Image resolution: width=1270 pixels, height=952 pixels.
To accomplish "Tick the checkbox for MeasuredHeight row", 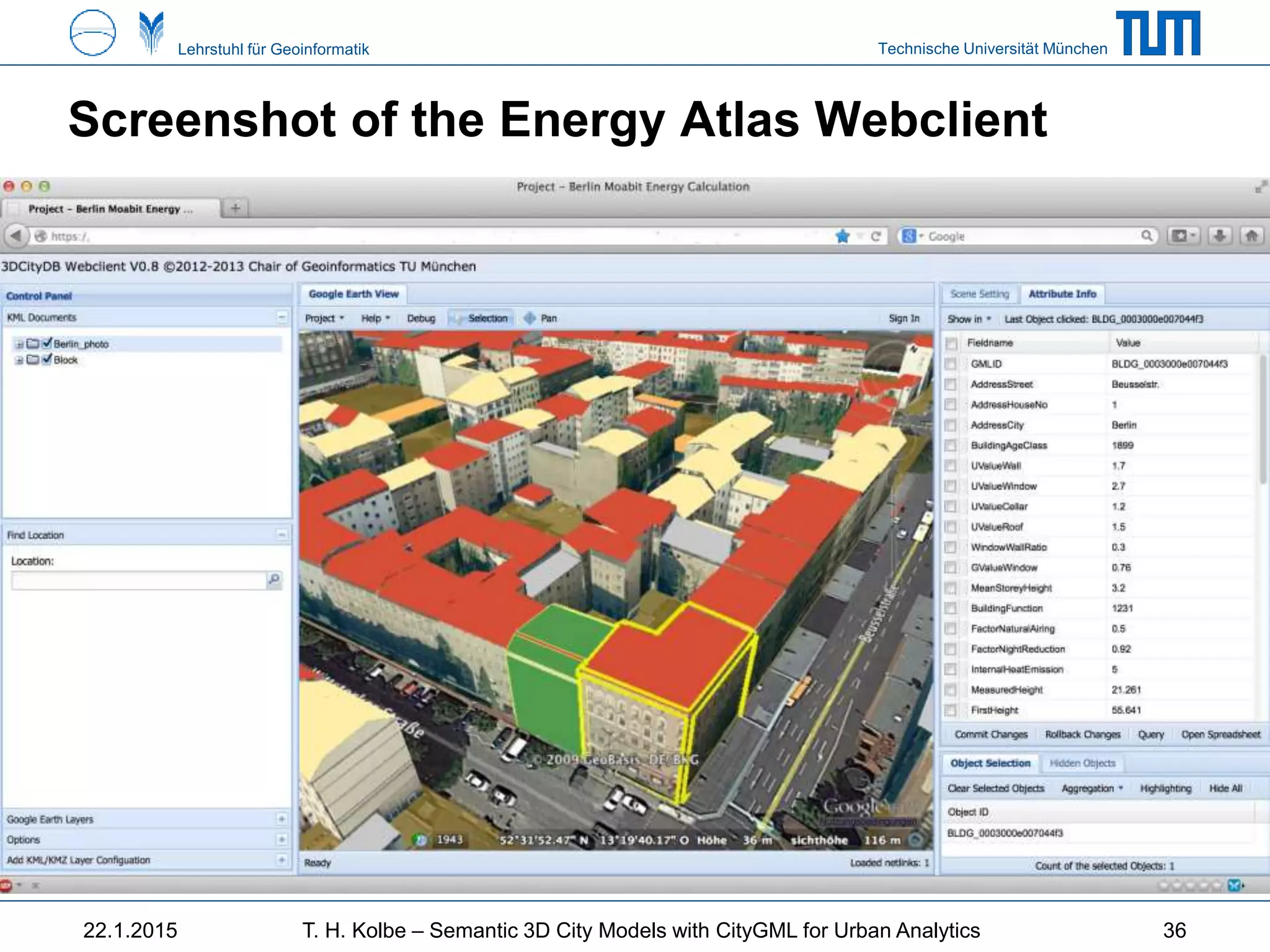I will click(x=951, y=690).
